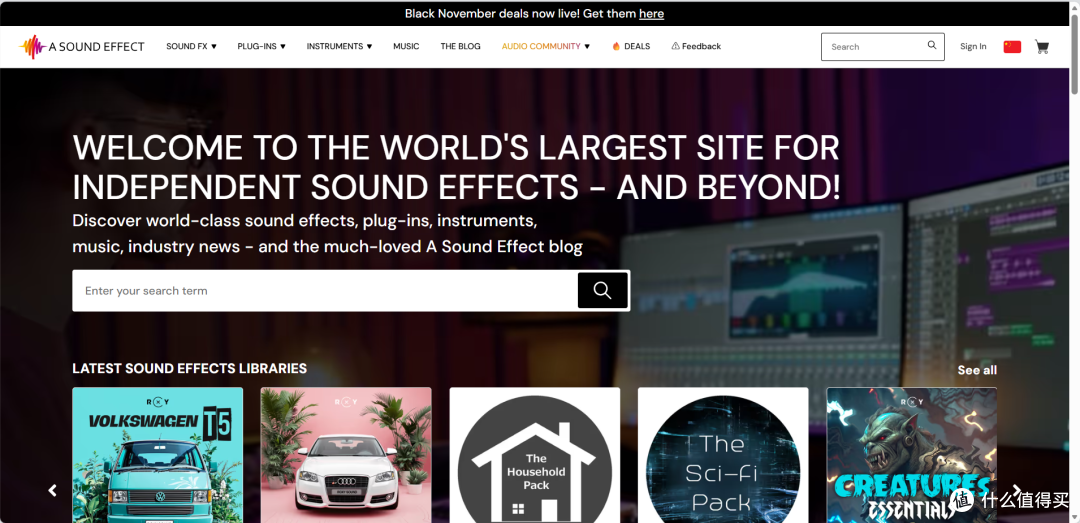Image resolution: width=1080 pixels, height=523 pixels.
Task: Click the Latest Sound Effects Libraries heading
Action: [189, 368]
